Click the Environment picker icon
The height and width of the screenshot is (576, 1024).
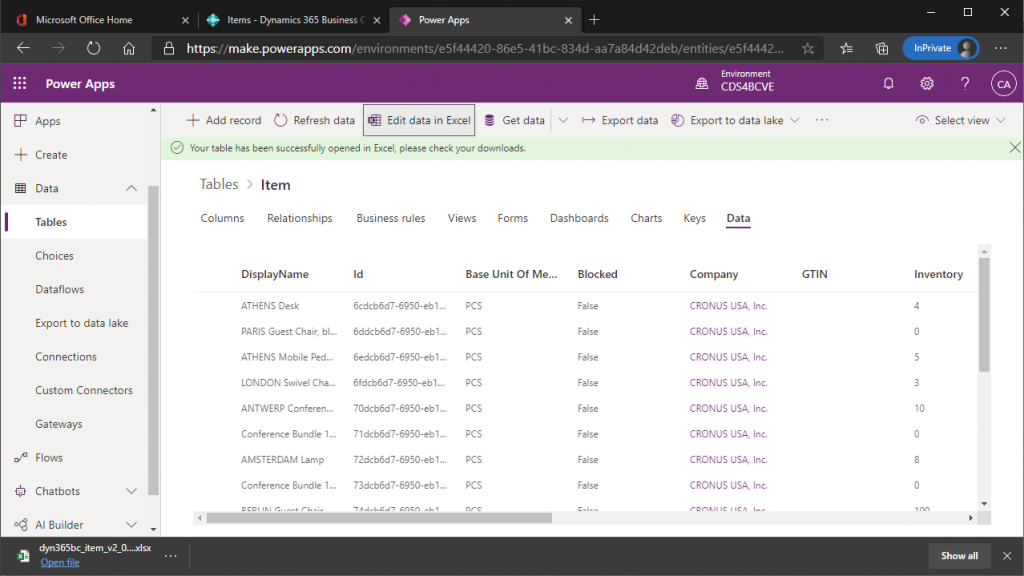(701, 84)
